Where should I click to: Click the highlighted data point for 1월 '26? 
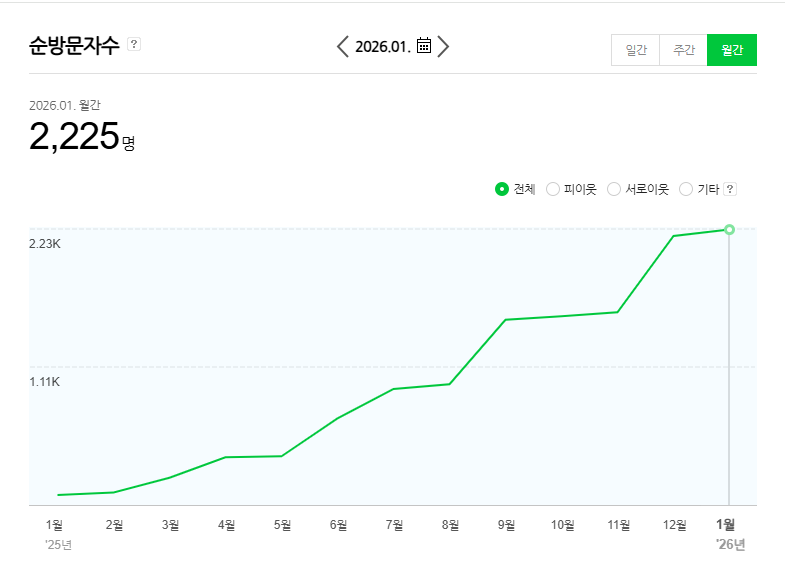coord(729,230)
